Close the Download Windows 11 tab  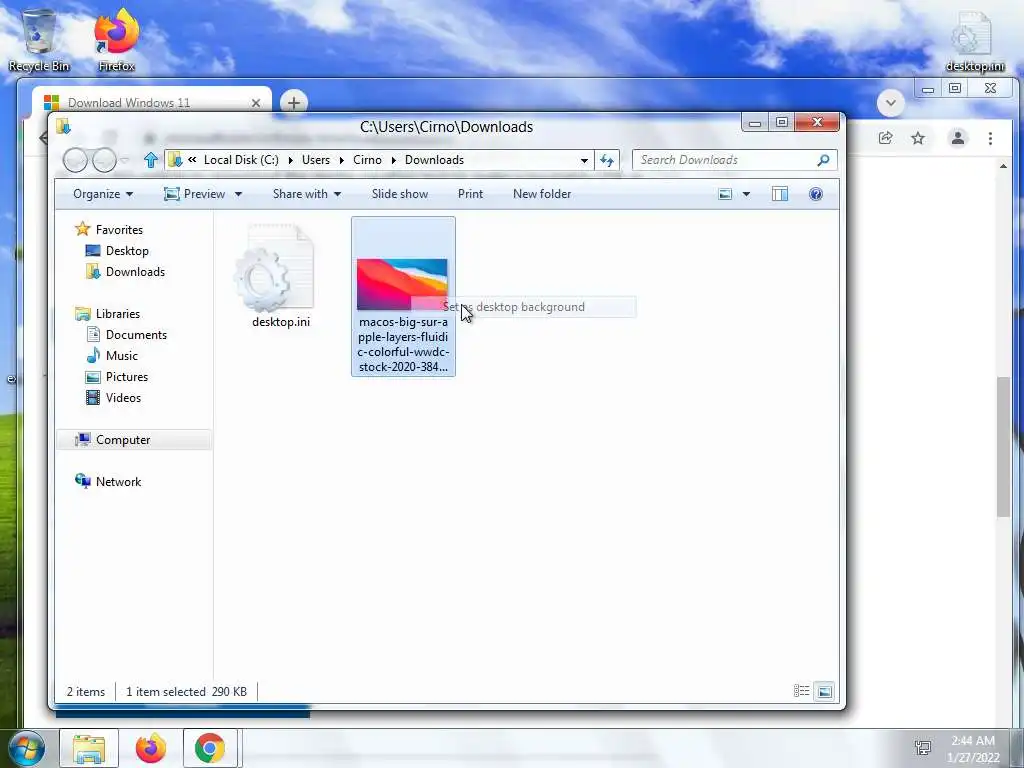click(256, 103)
